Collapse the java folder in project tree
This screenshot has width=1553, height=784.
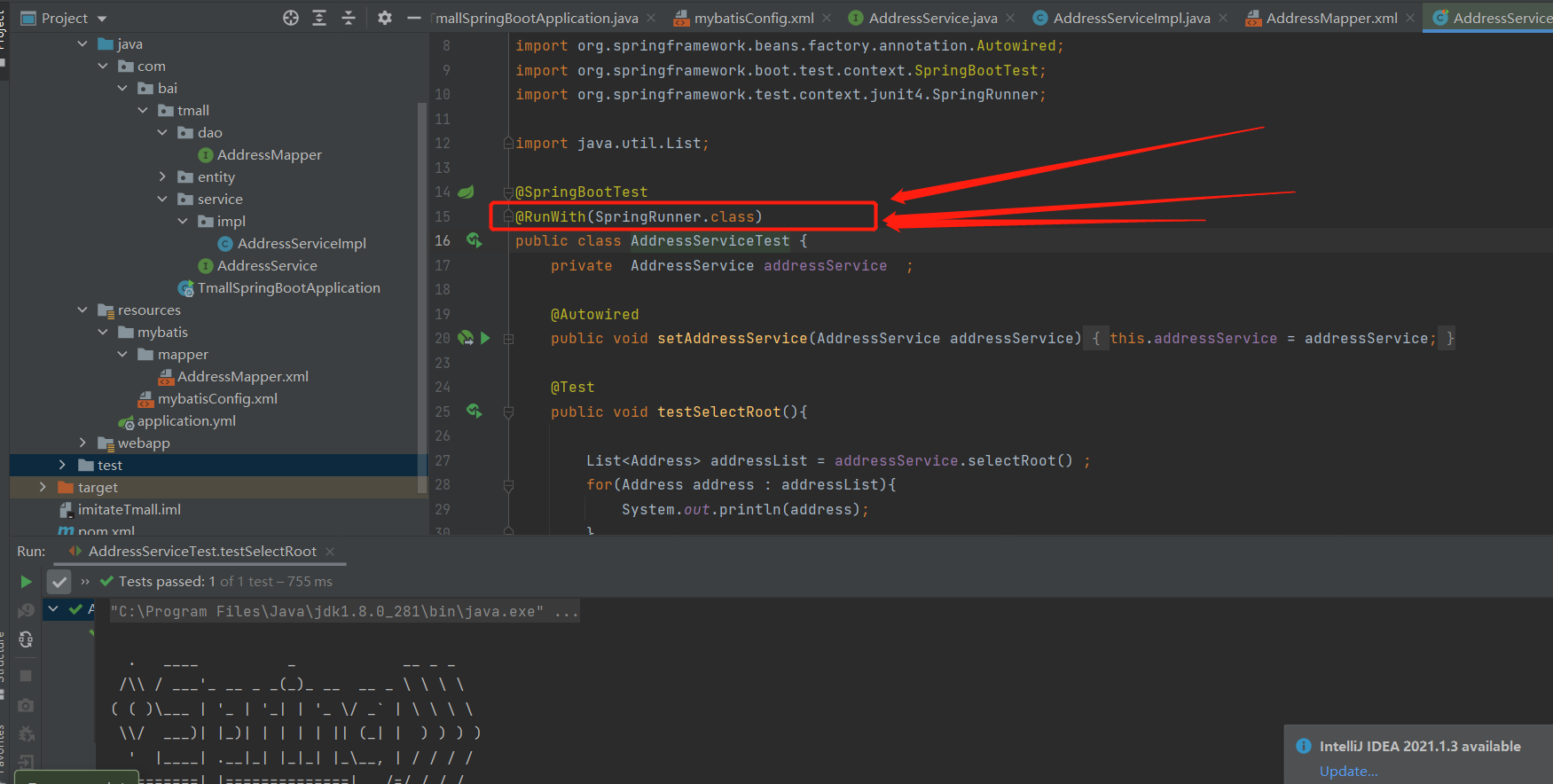[x=82, y=43]
